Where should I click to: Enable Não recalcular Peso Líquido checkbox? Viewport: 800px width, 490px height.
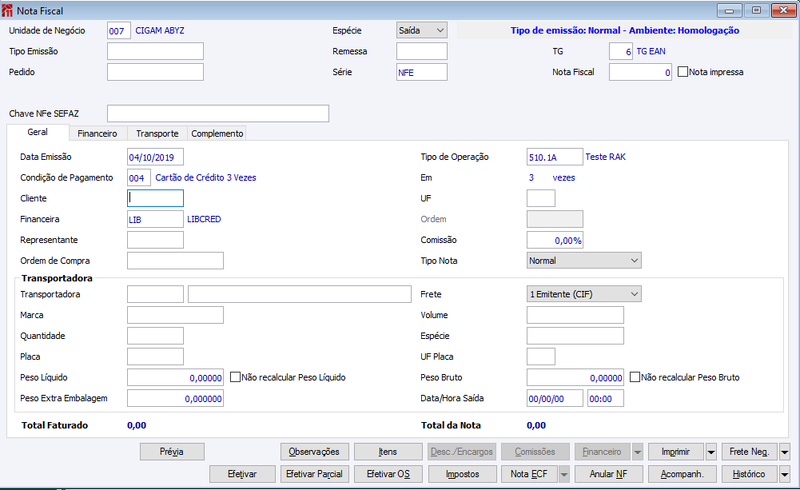(235, 377)
